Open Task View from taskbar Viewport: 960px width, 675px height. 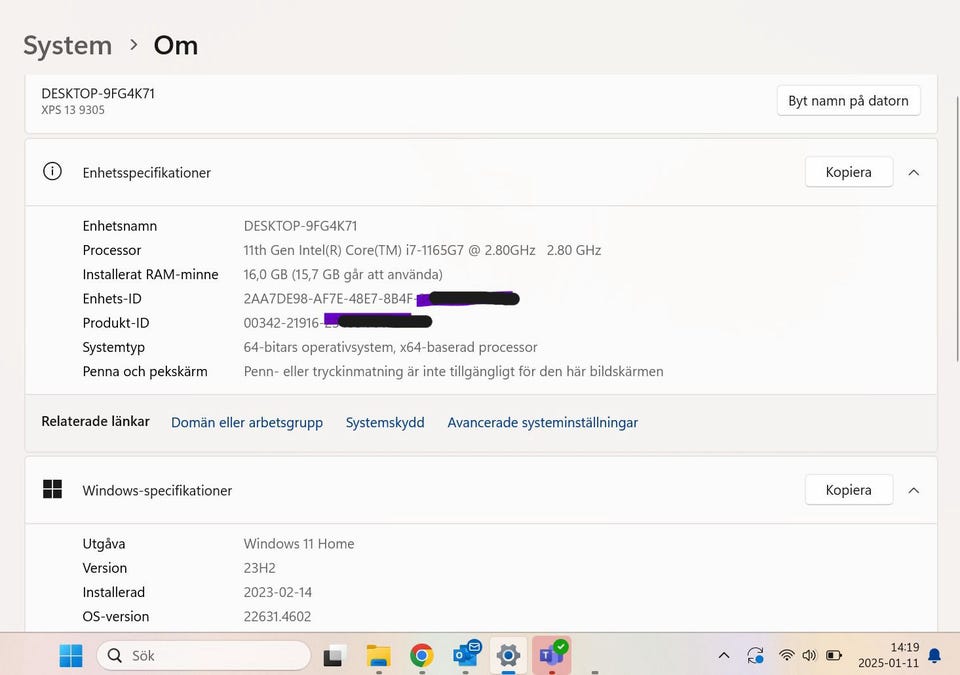(334, 655)
